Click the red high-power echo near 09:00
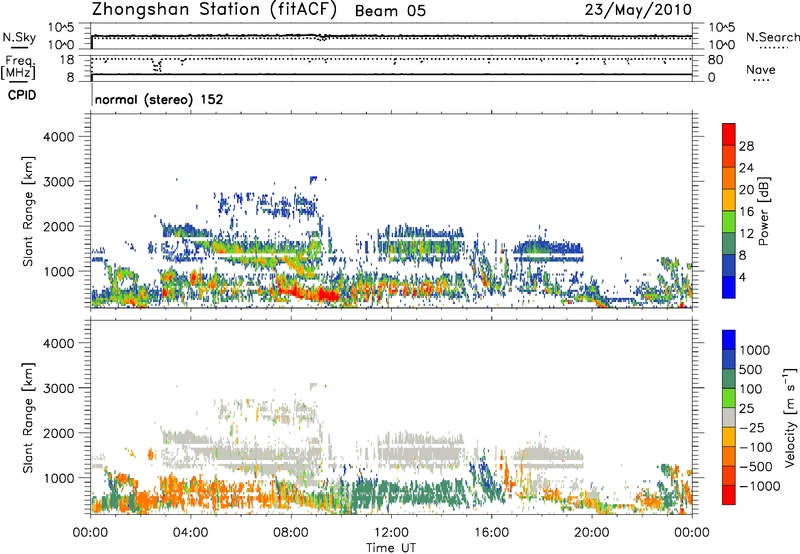 320,295
